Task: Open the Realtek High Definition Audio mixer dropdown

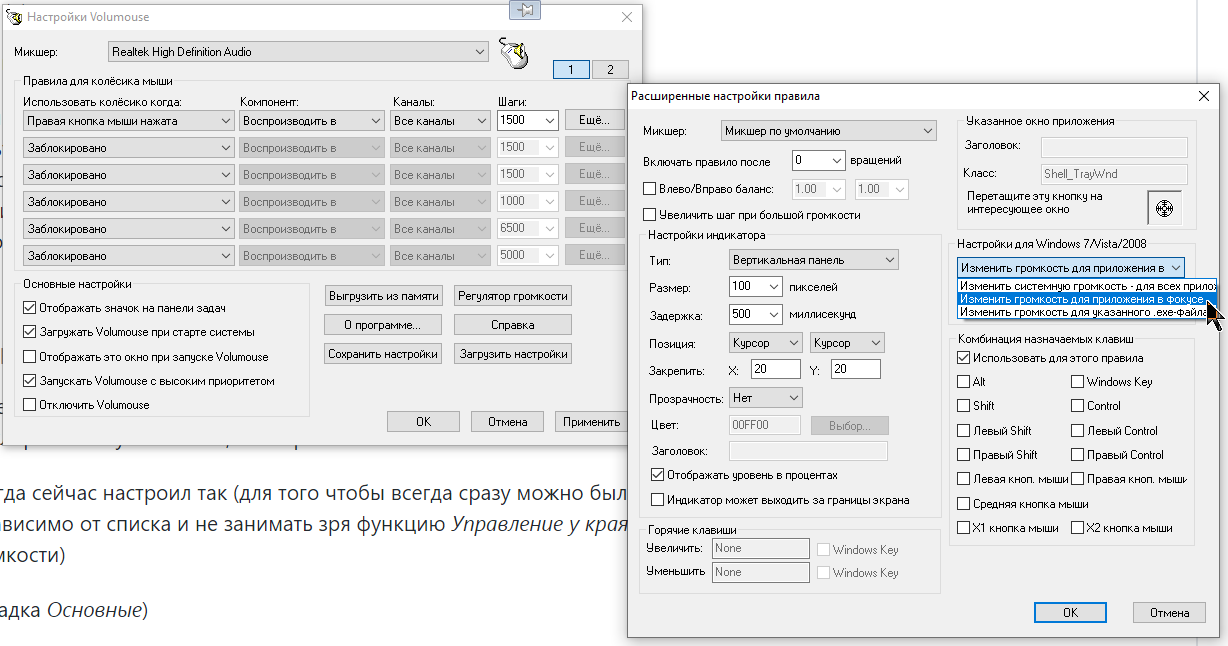Action: coord(299,51)
